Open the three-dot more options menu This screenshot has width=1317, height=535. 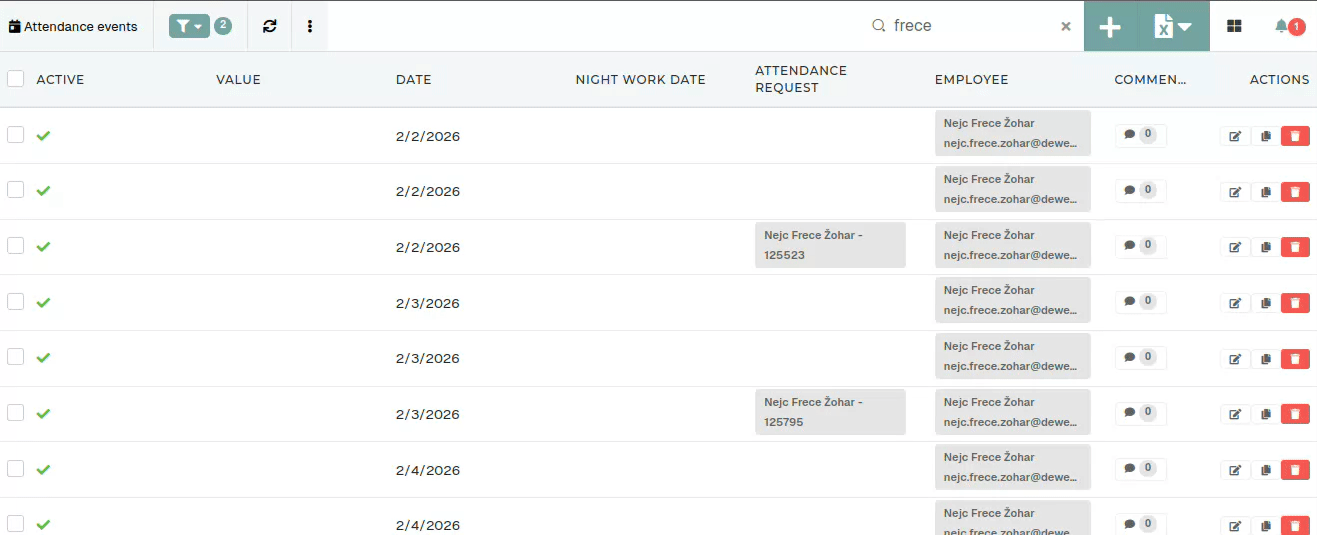[310, 26]
